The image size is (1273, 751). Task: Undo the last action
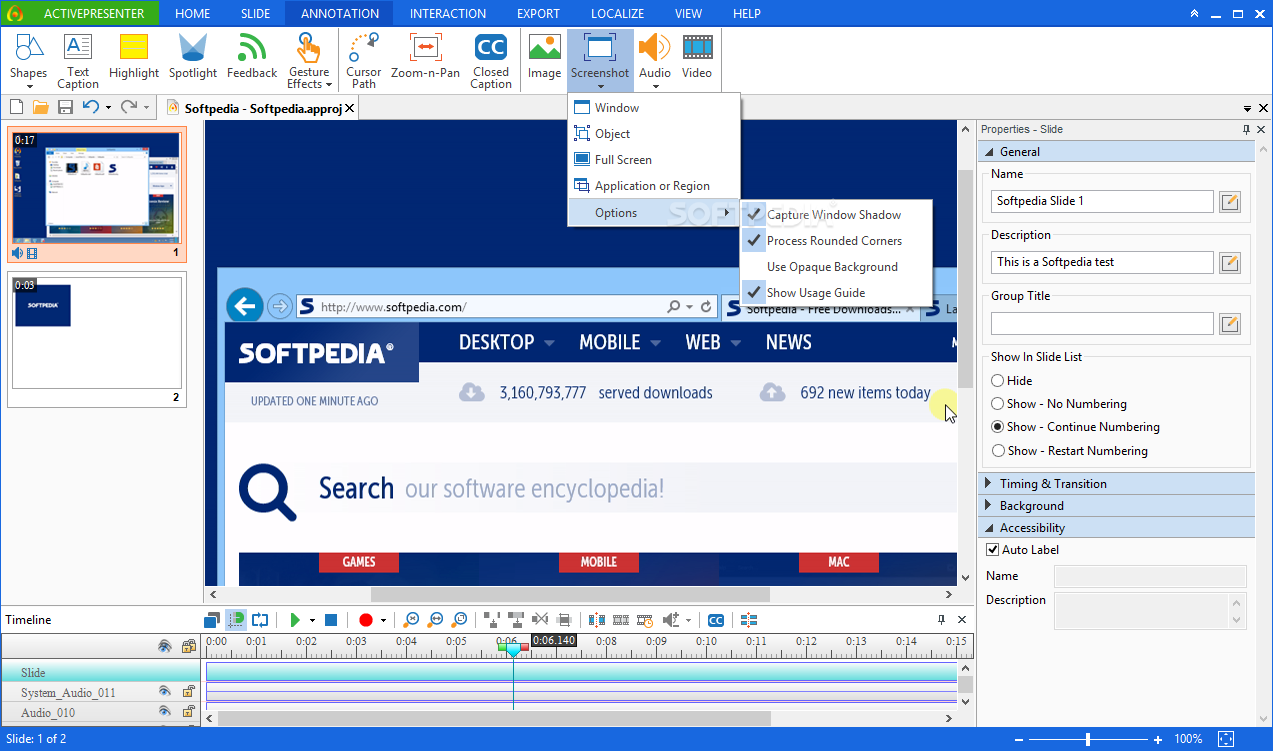pos(90,107)
